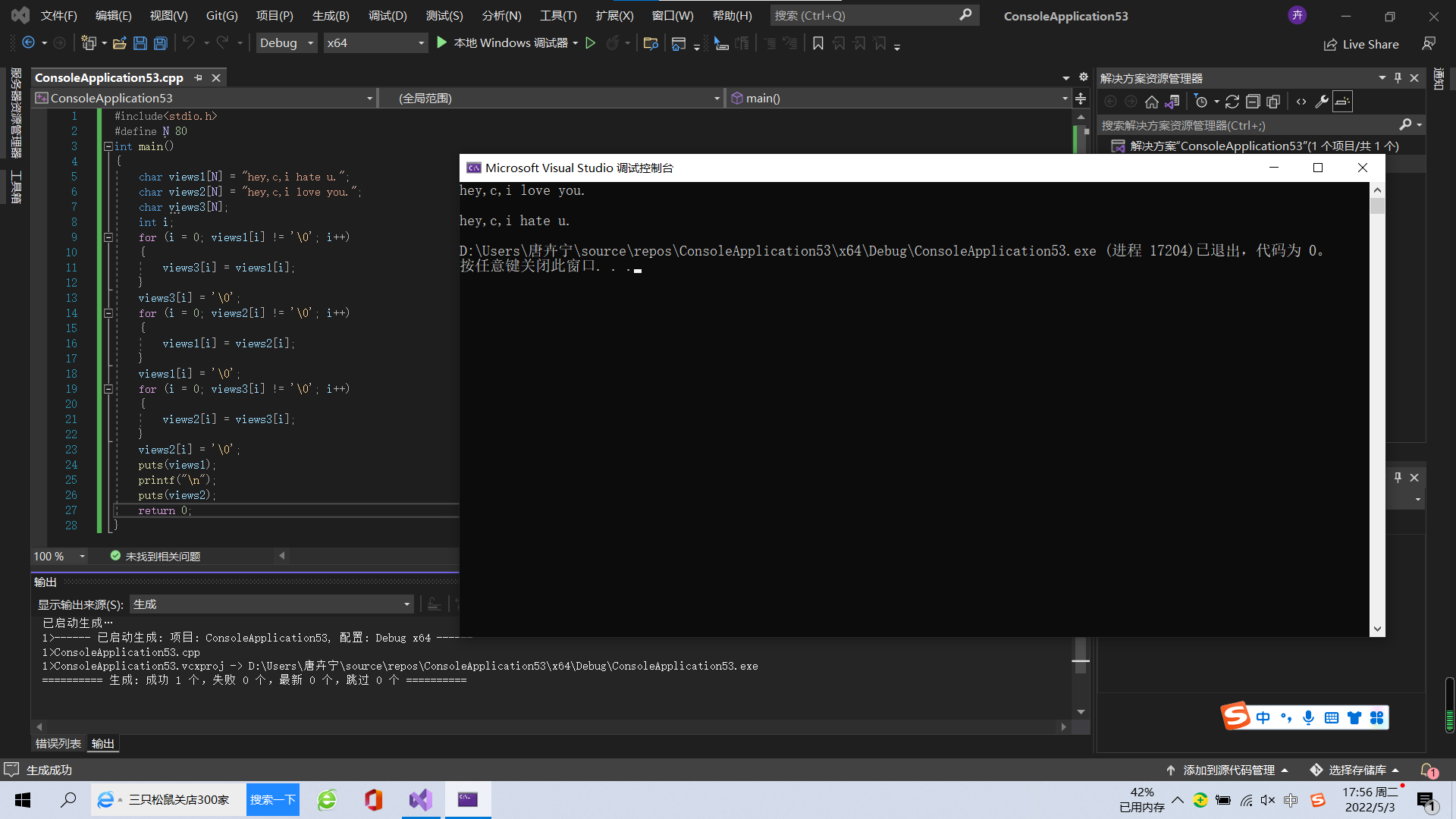Open properties with the wrench icon

pyautogui.click(x=1322, y=102)
